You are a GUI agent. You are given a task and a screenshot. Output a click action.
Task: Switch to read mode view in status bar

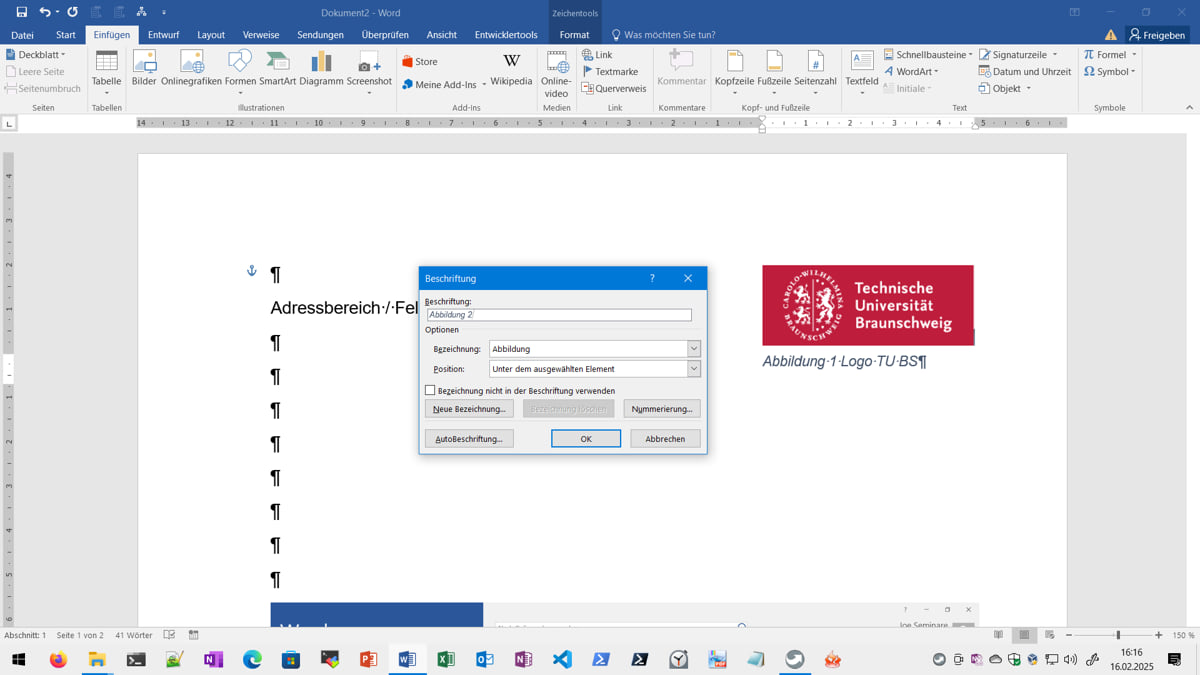998,635
